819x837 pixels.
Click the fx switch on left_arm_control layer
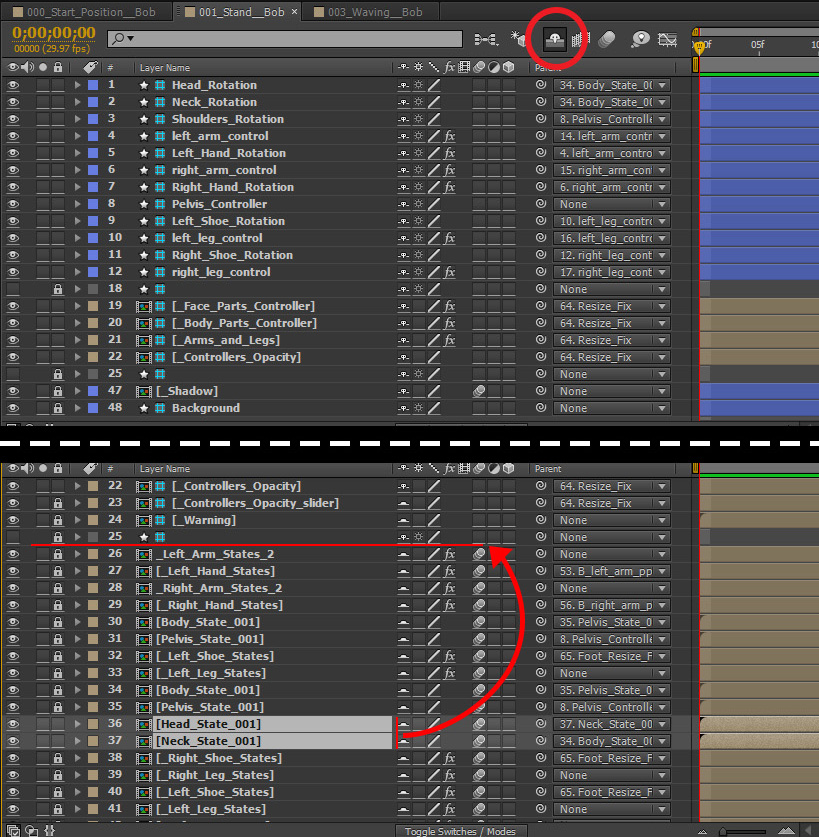point(450,136)
